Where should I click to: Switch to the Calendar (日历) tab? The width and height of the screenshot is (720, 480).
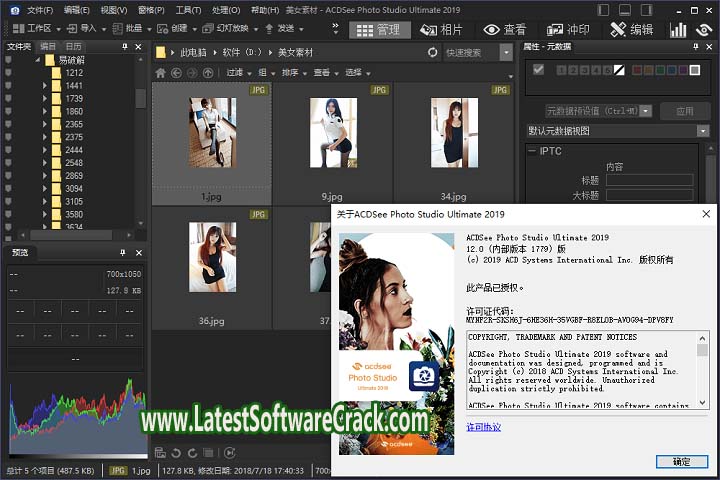point(73,46)
